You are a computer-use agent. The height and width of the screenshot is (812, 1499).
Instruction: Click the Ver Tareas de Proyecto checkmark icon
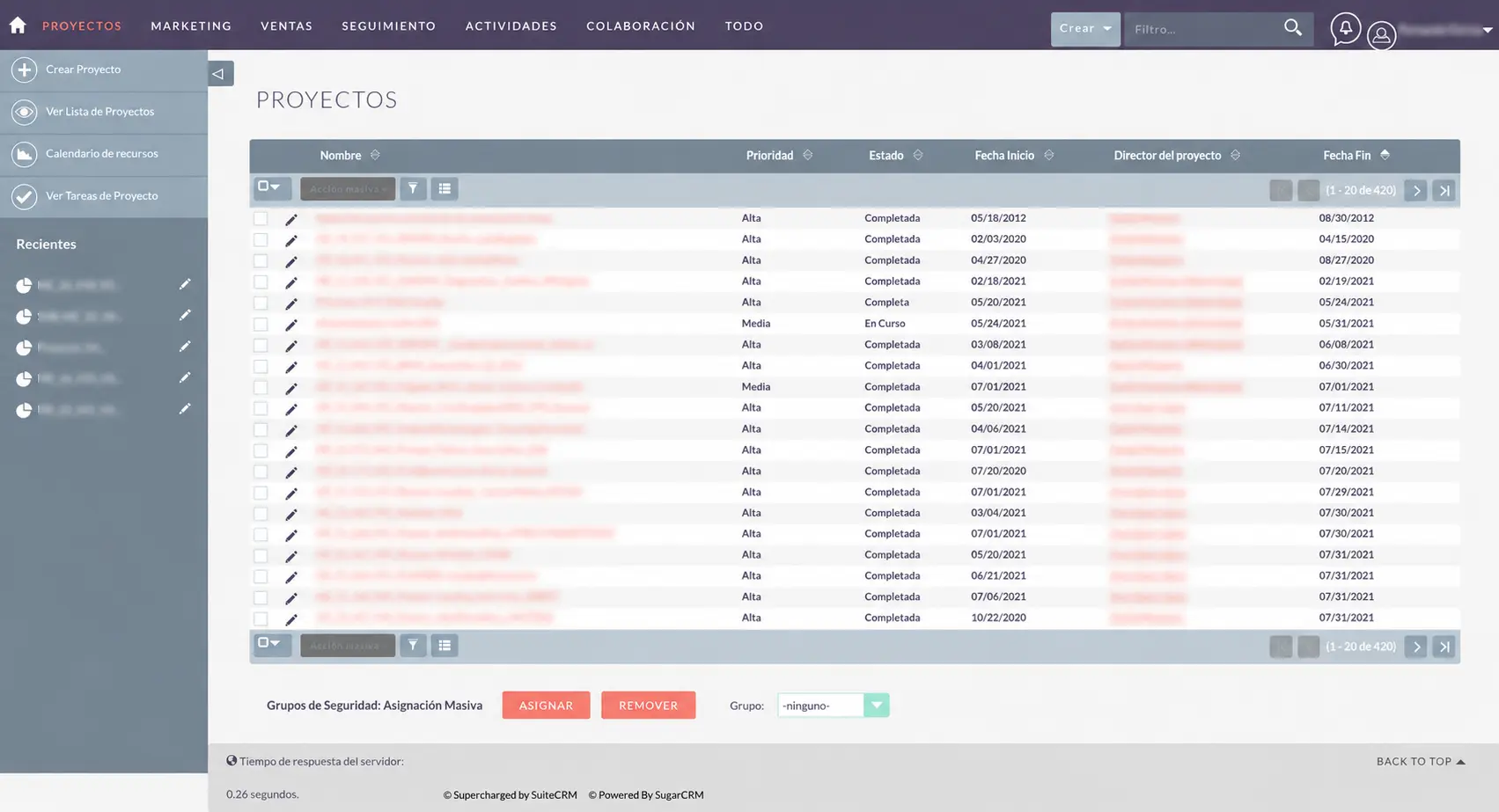pyautogui.click(x=25, y=196)
